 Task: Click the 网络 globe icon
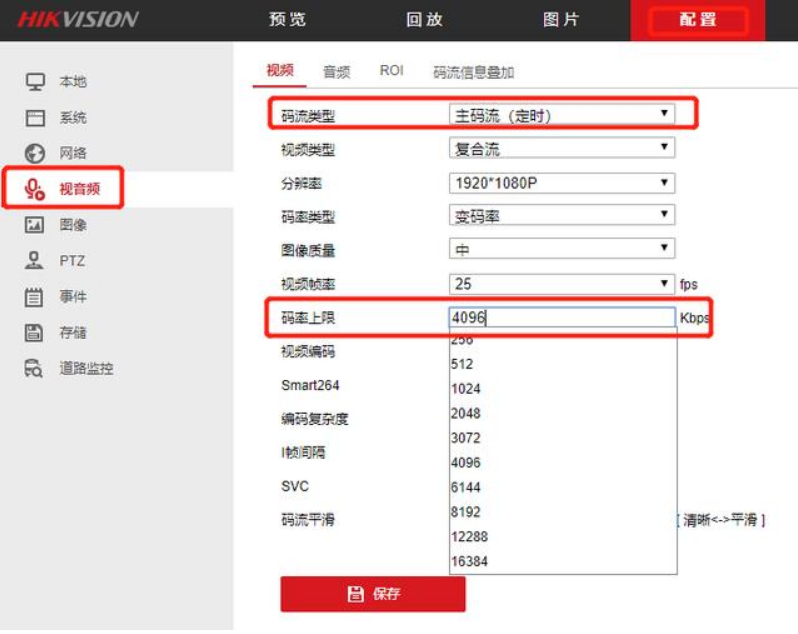click(x=35, y=153)
